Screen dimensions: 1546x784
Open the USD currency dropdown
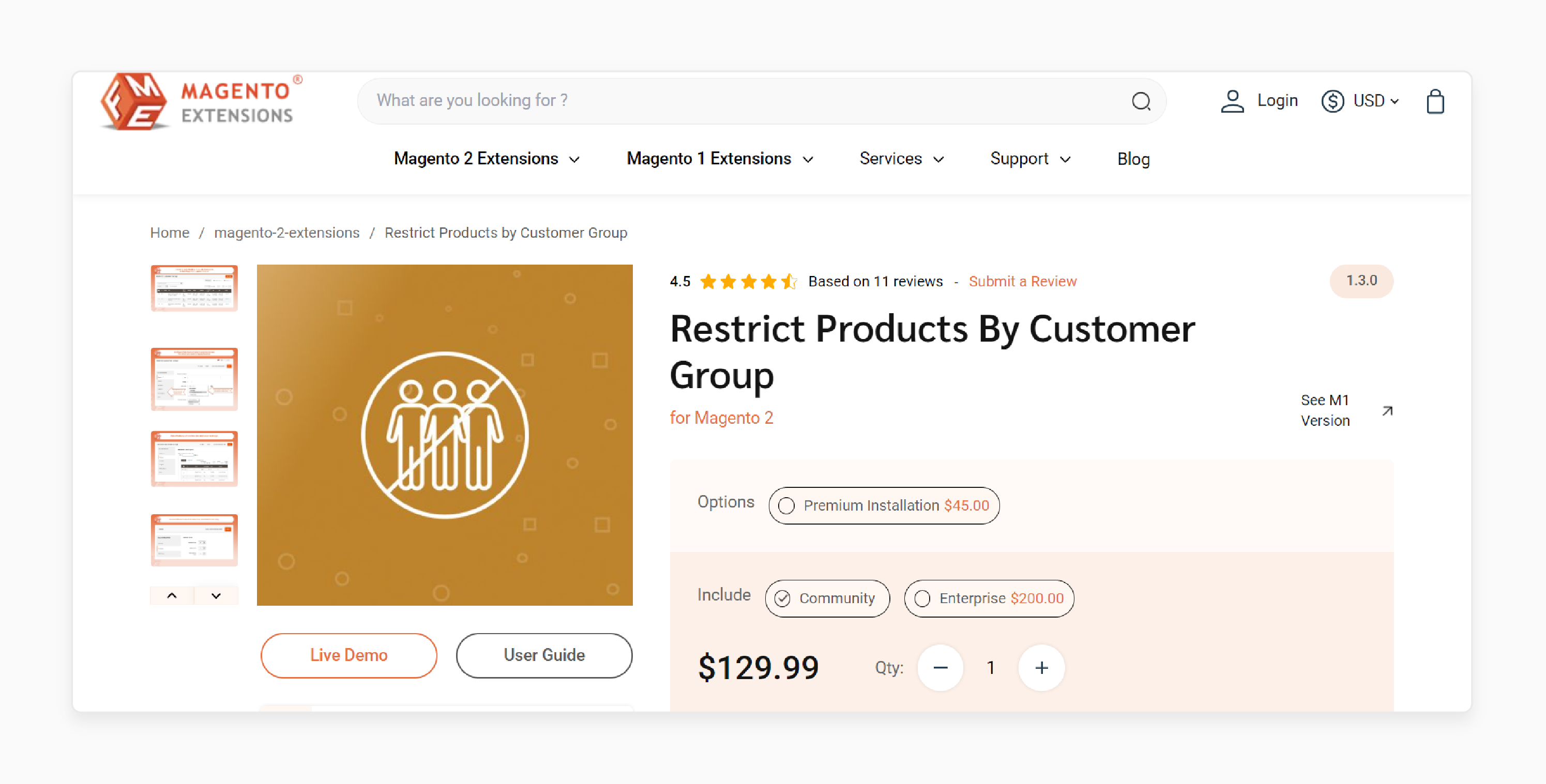(1376, 101)
